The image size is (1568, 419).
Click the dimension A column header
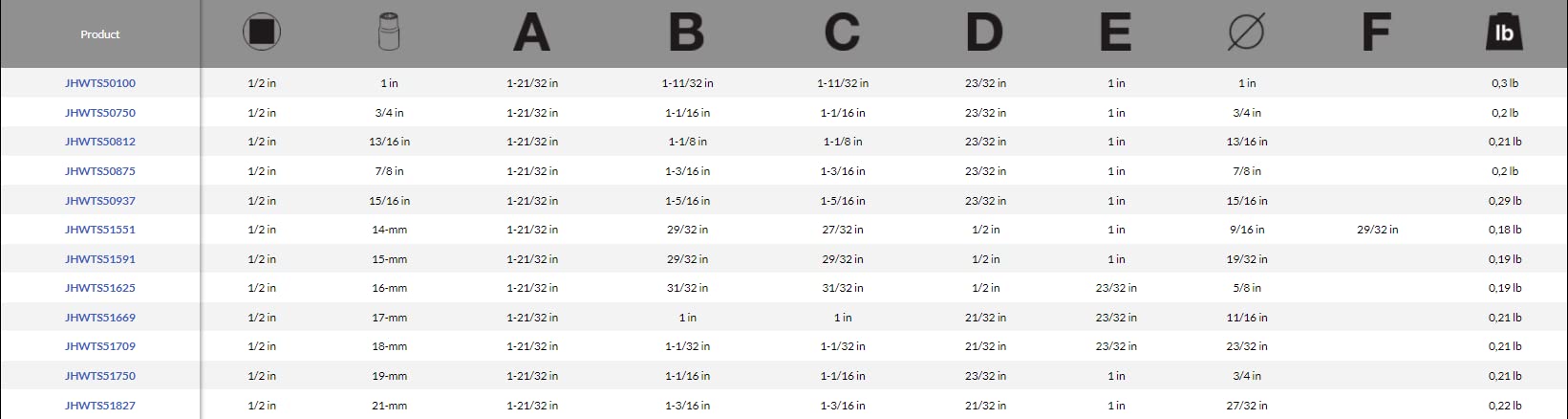click(532, 33)
